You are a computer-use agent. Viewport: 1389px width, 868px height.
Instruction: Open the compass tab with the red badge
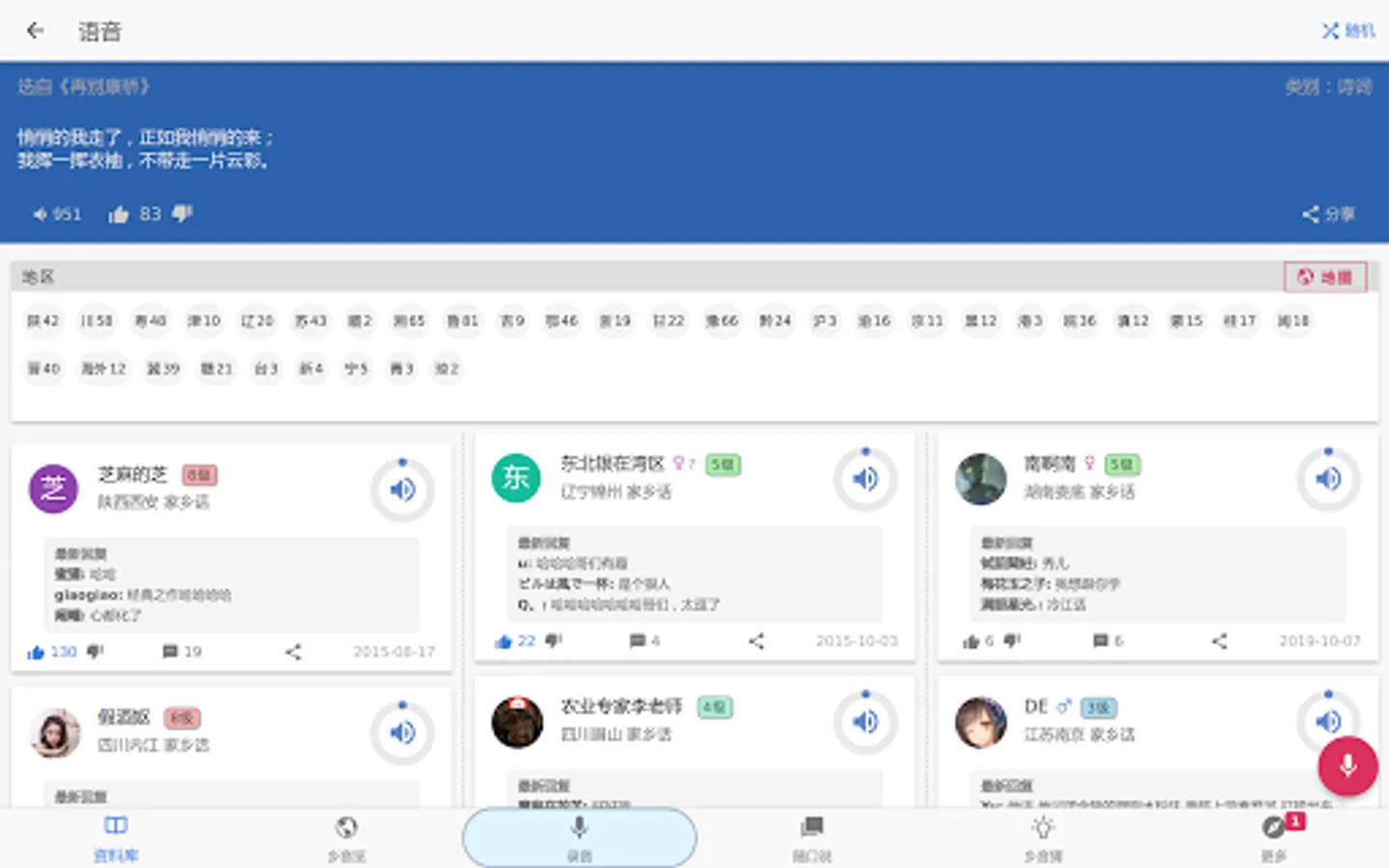1275,837
